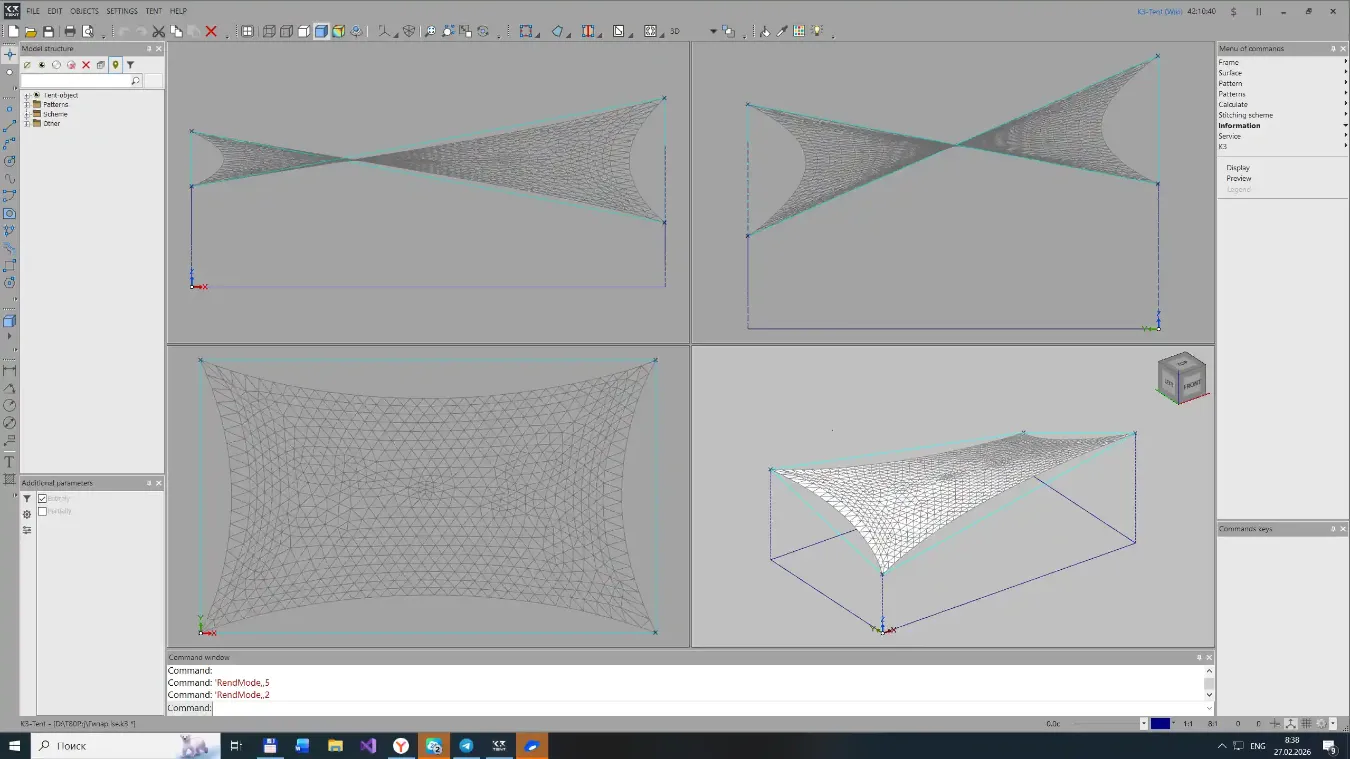
Task: Open the OBJECTS menu
Action: 84,11
